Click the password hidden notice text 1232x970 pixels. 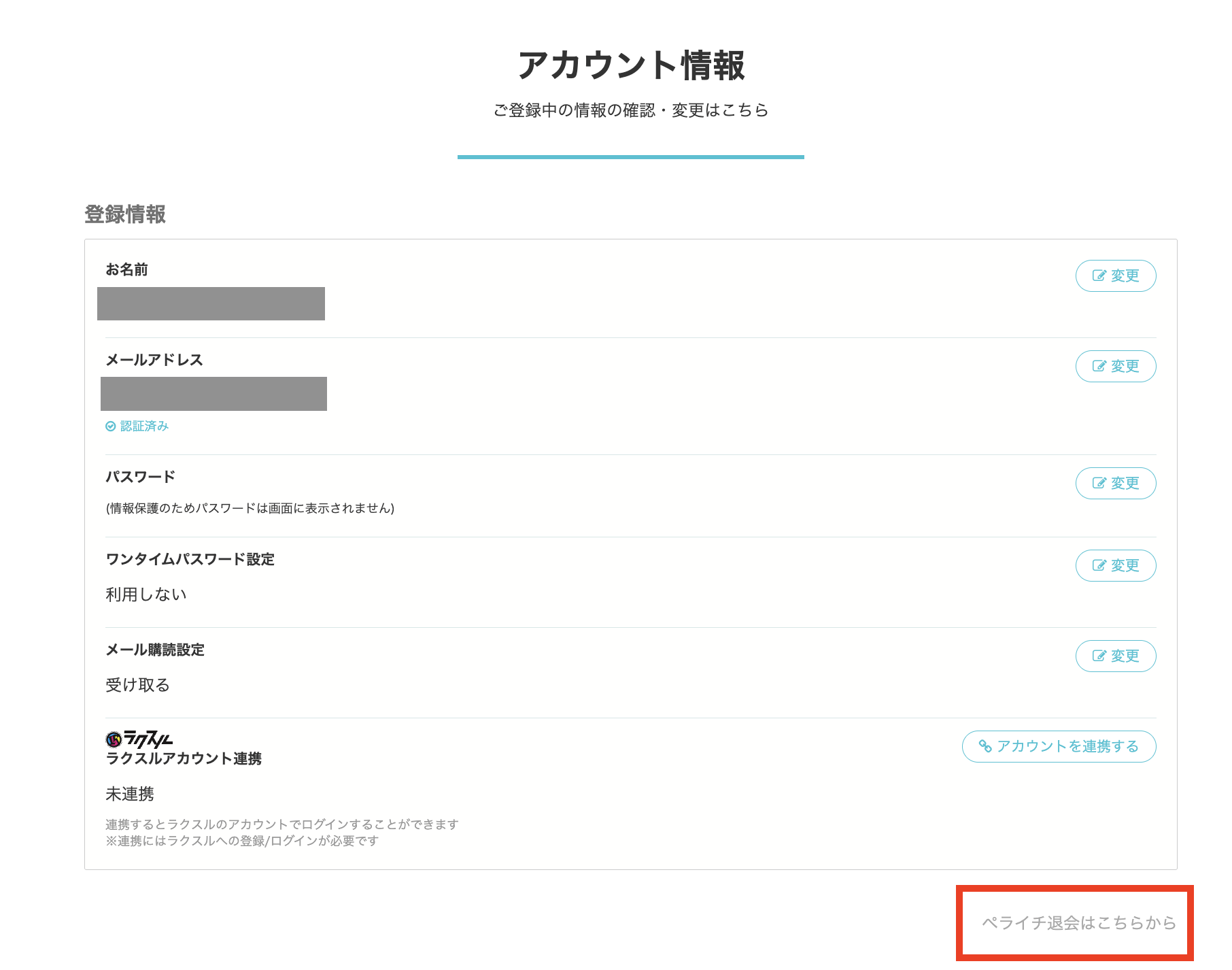pos(250,508)
